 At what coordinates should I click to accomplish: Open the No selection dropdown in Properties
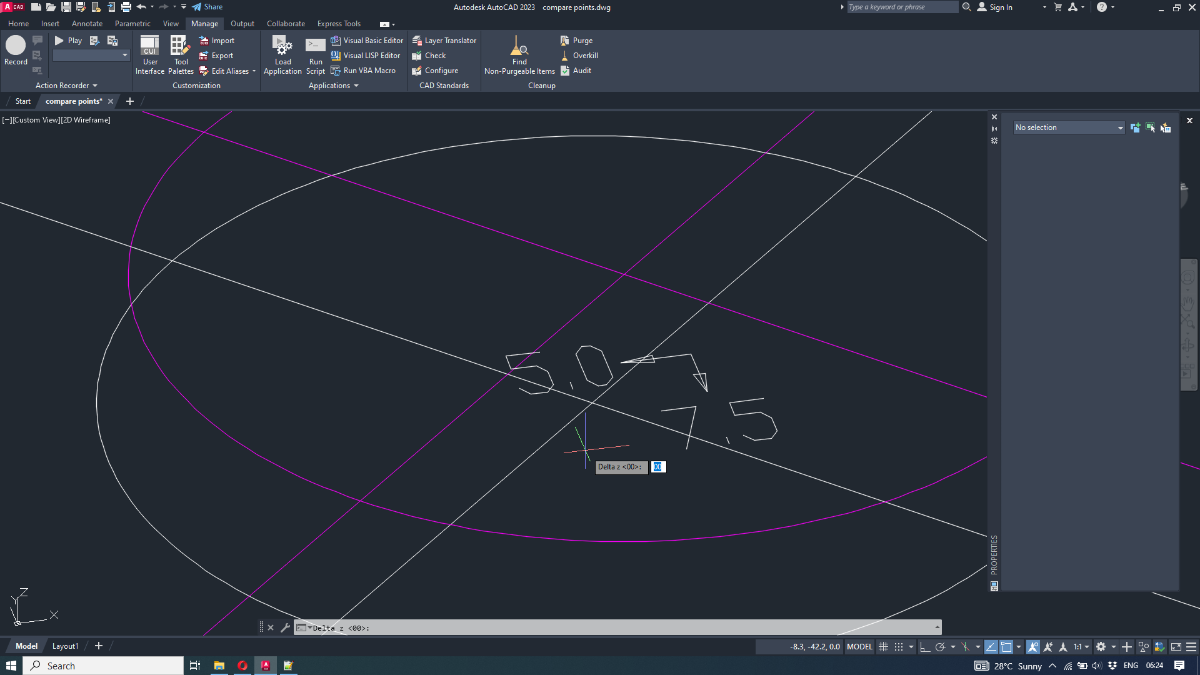(1068, 128)
